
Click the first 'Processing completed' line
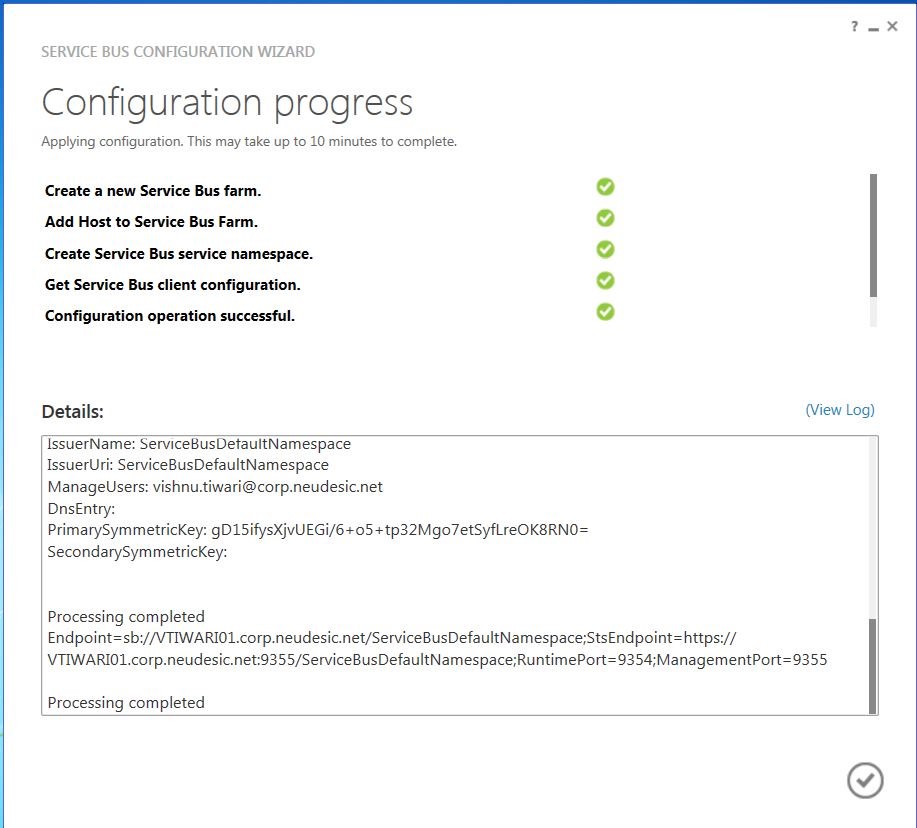(x=126, y=616)
